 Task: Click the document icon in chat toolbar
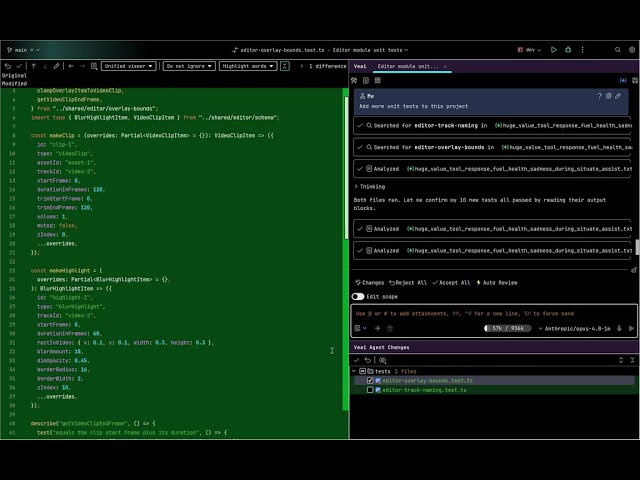pyautogui.click(x=366, y=80)
